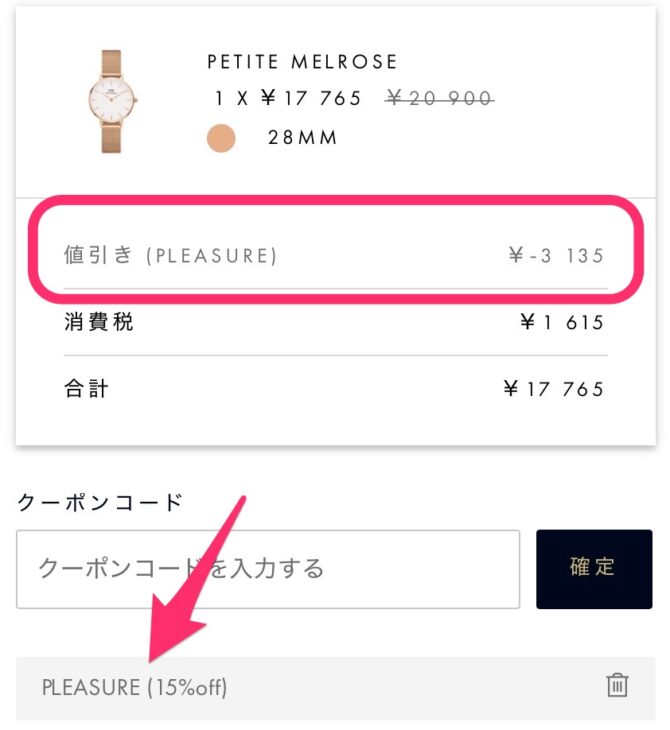Click the 消費税 tax label

(98, 322)
